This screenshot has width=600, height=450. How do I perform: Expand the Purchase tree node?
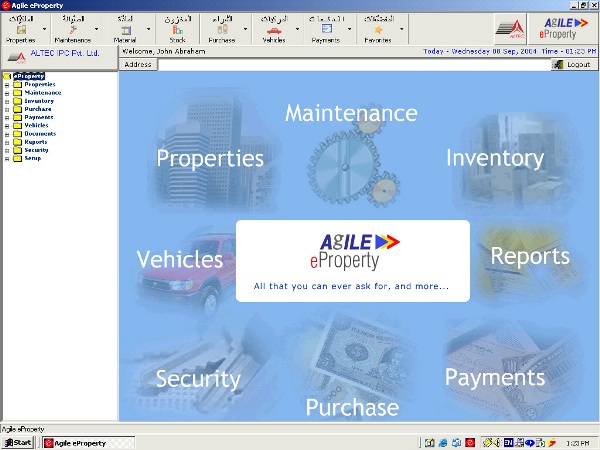[x=7, y=109]
